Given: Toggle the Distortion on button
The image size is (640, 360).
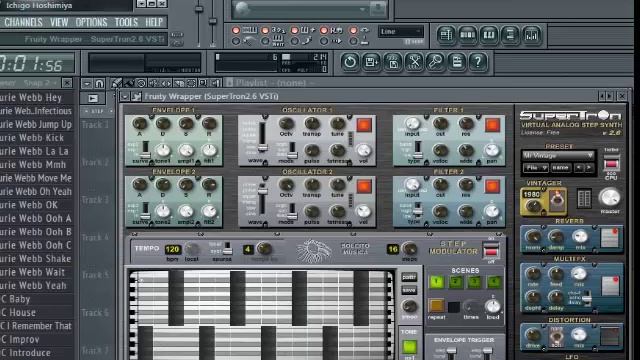Looking at the screenshot, I should 610,337.
